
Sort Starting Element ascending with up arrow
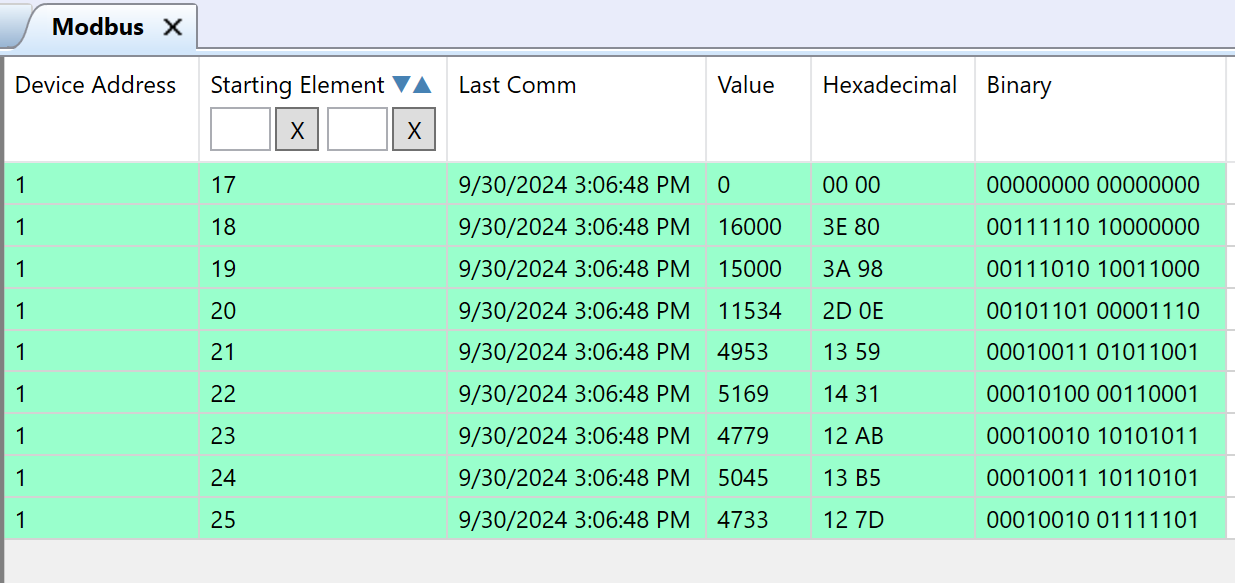422,85
